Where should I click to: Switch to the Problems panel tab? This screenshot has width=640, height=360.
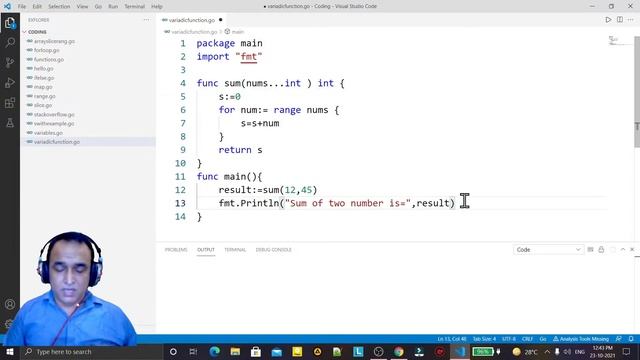tap(176, 249)
